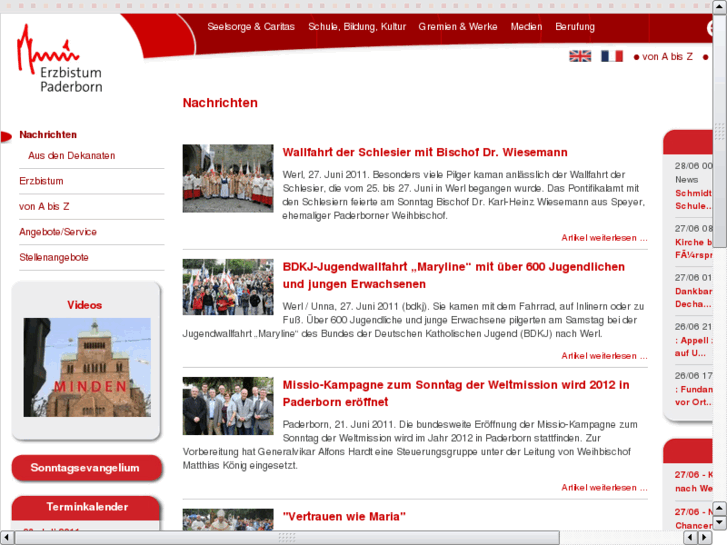
Task: Open Angebote/Service in sidebar
Action: [58, 232]
